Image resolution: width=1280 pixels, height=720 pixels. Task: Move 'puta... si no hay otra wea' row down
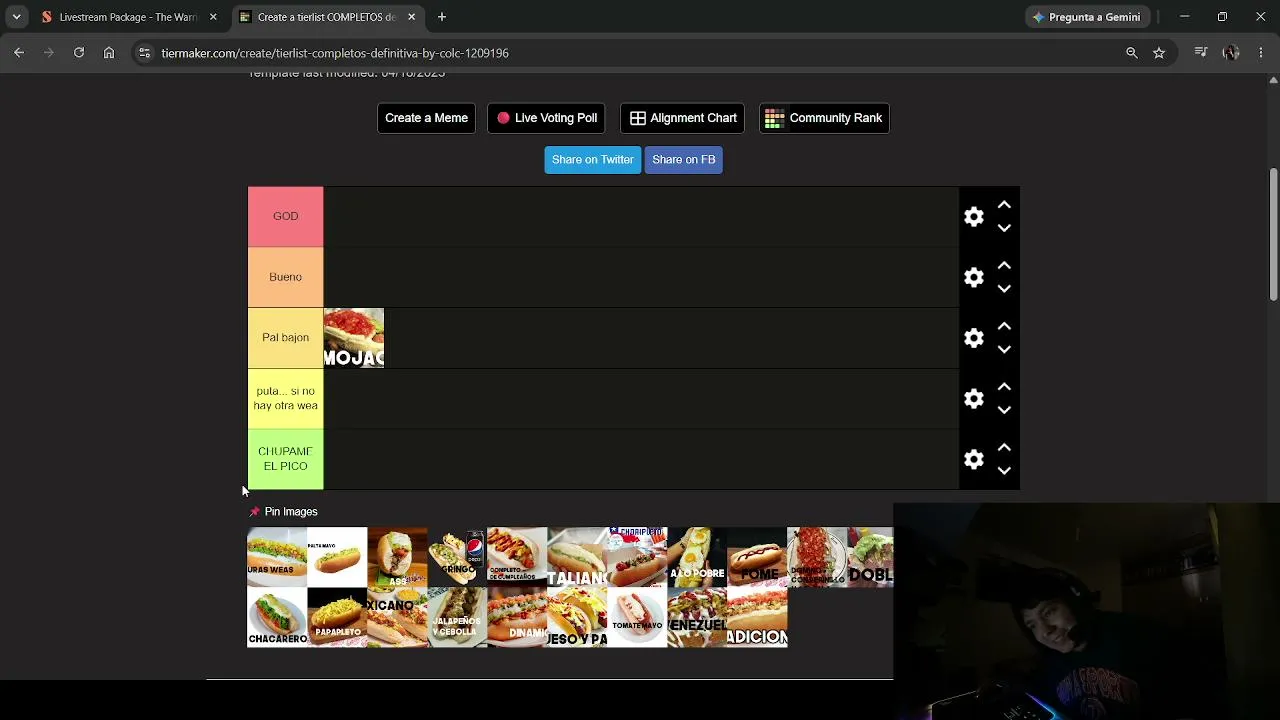1004,410
